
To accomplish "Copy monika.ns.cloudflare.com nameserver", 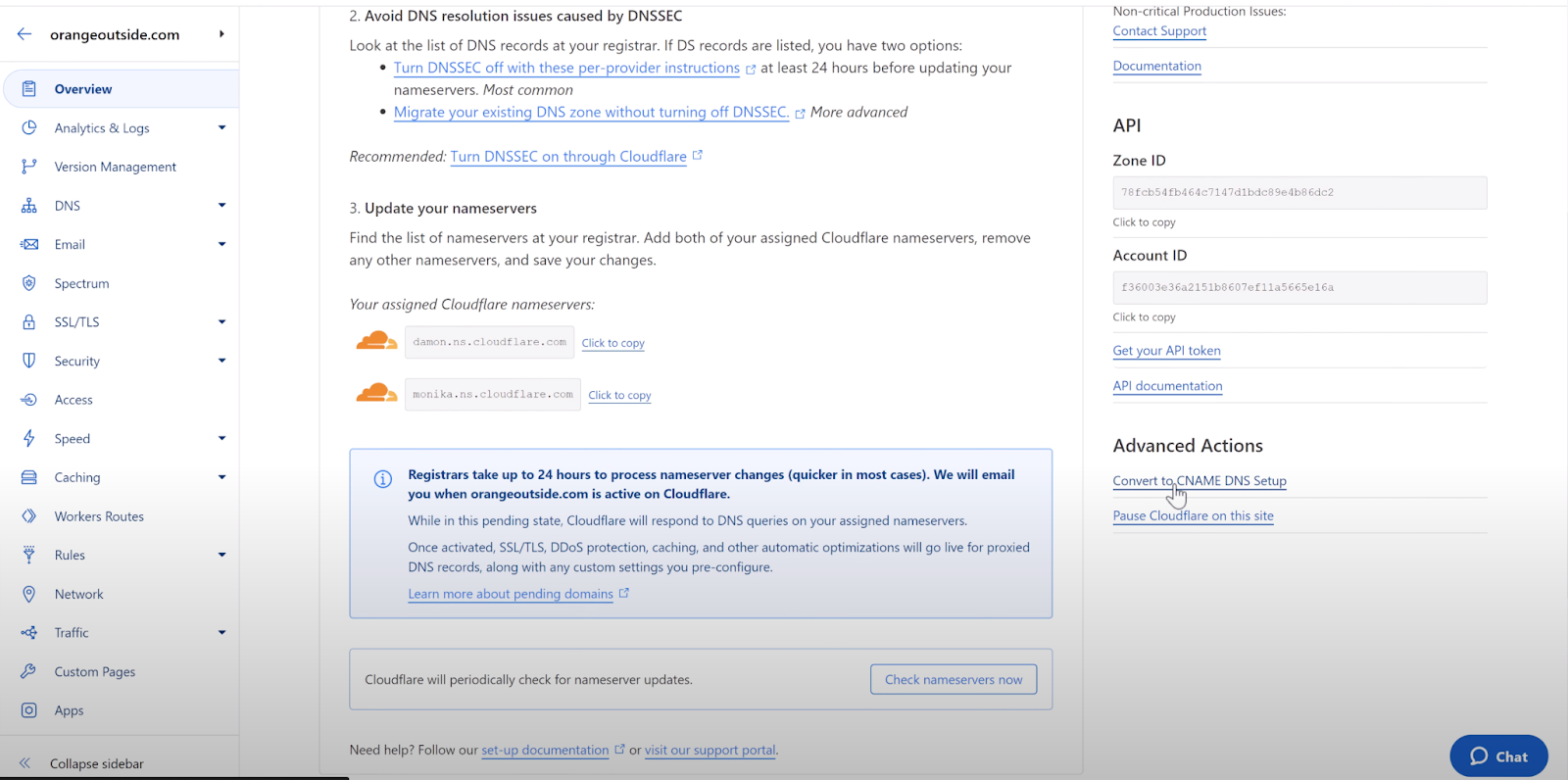I will point(619,395).
